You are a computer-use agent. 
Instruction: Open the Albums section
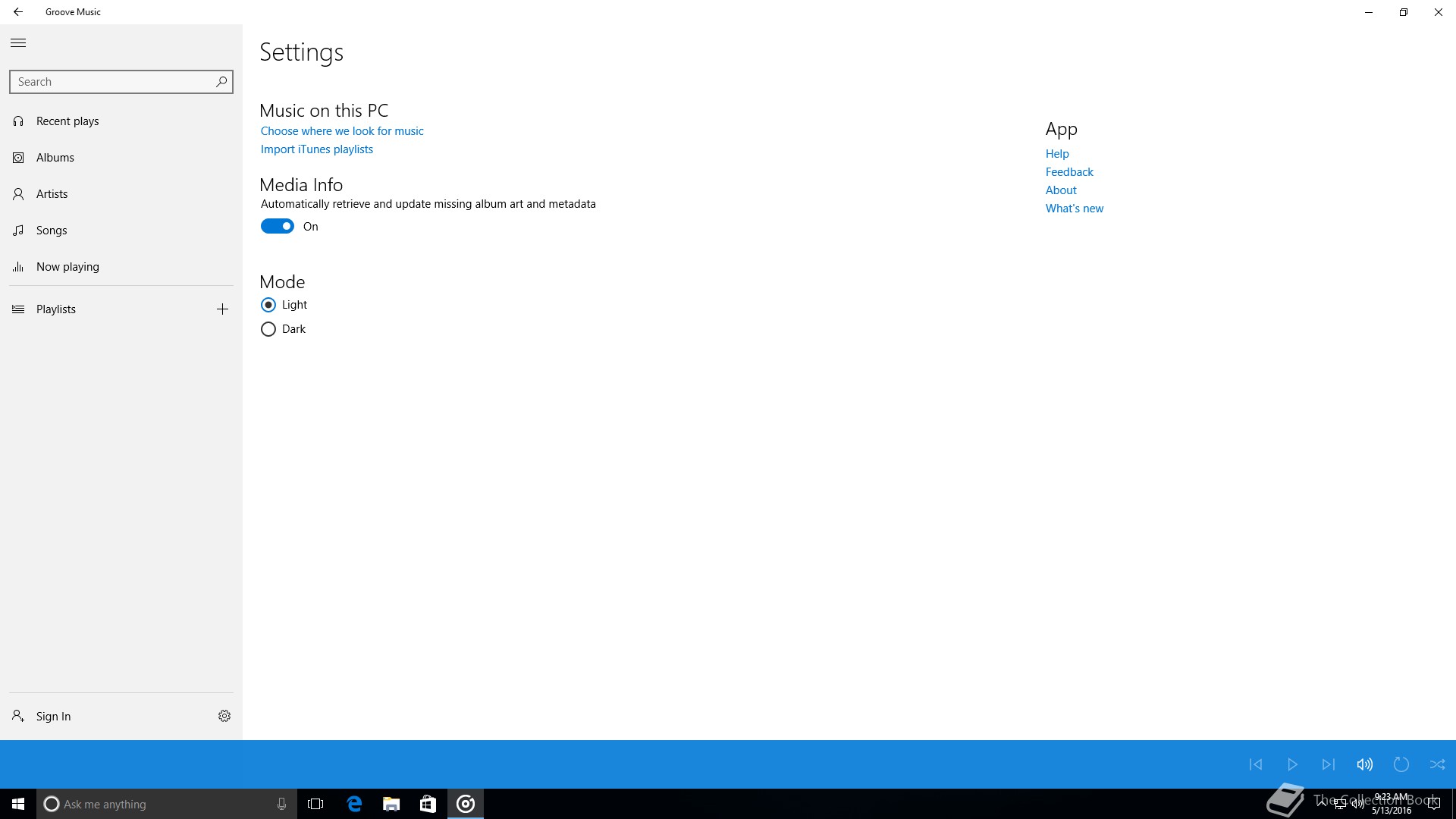pyautogui.click(x=55, y=158)
